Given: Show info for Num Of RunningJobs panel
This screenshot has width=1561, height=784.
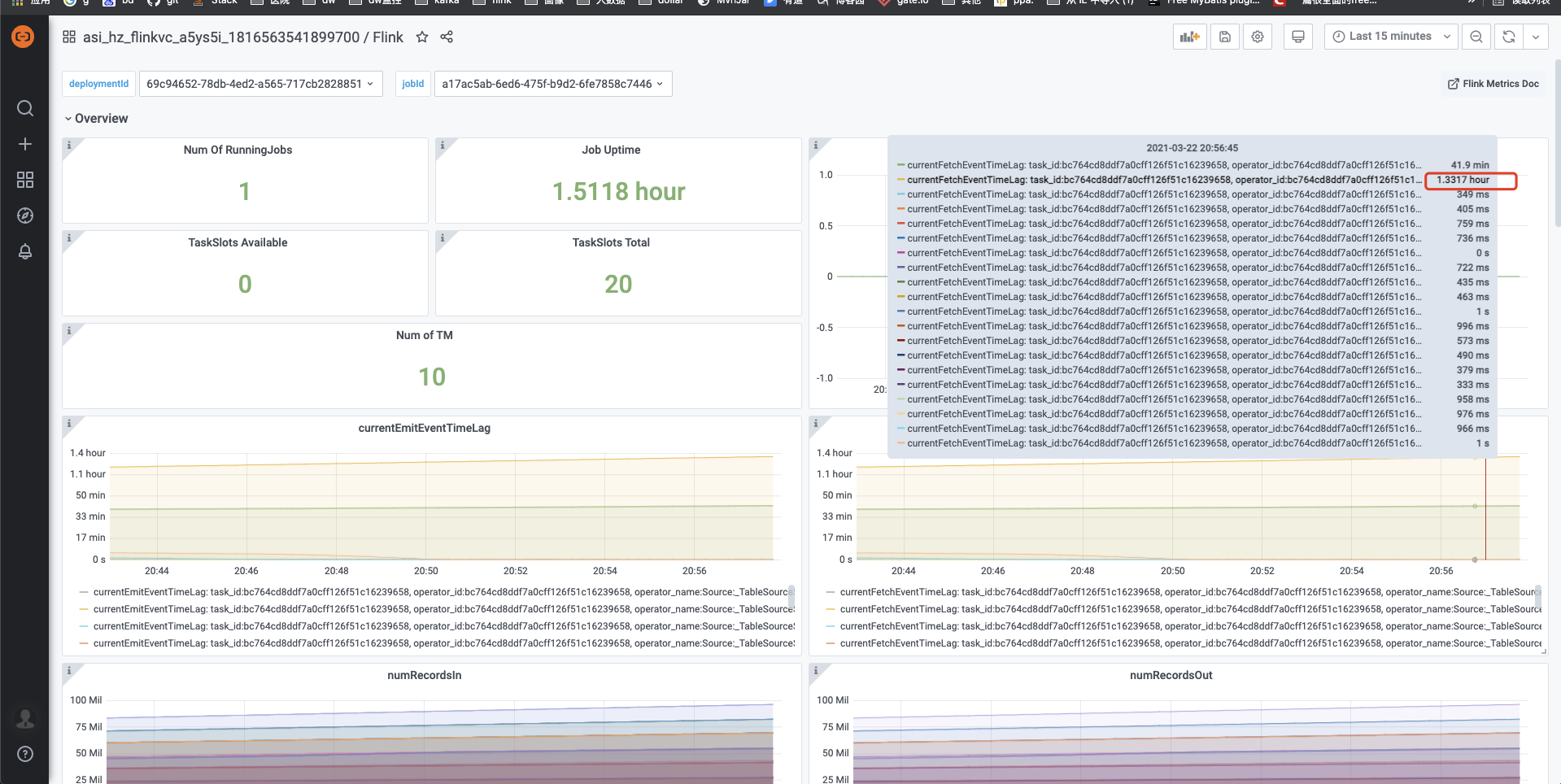Looking at the screenshot, I should (69, 146).
